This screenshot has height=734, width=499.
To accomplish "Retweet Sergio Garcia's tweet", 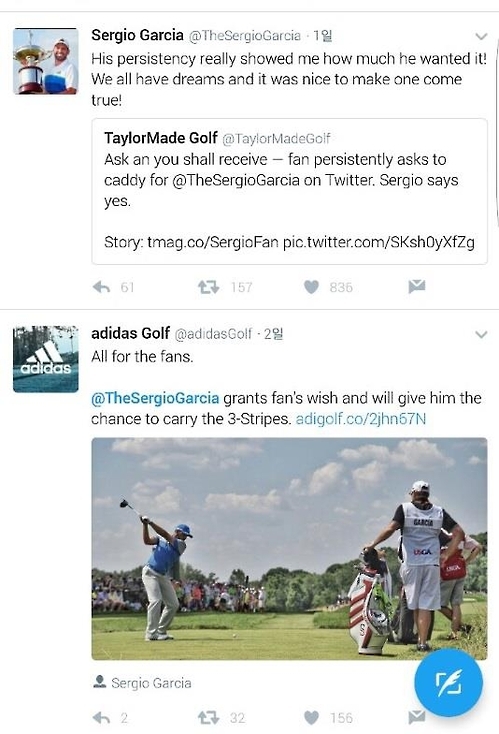I will pyautogui.click(x=208, y=287).
